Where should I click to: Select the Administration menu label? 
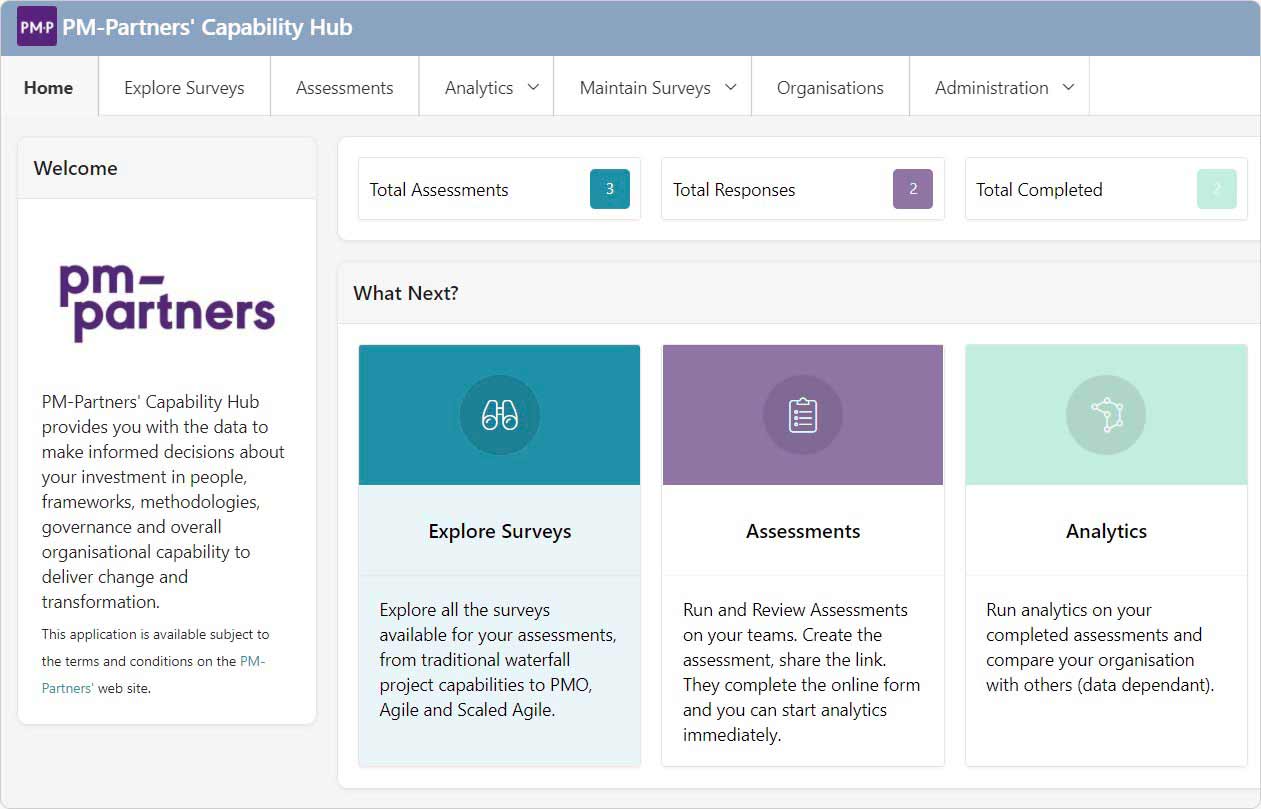[992, 88]
